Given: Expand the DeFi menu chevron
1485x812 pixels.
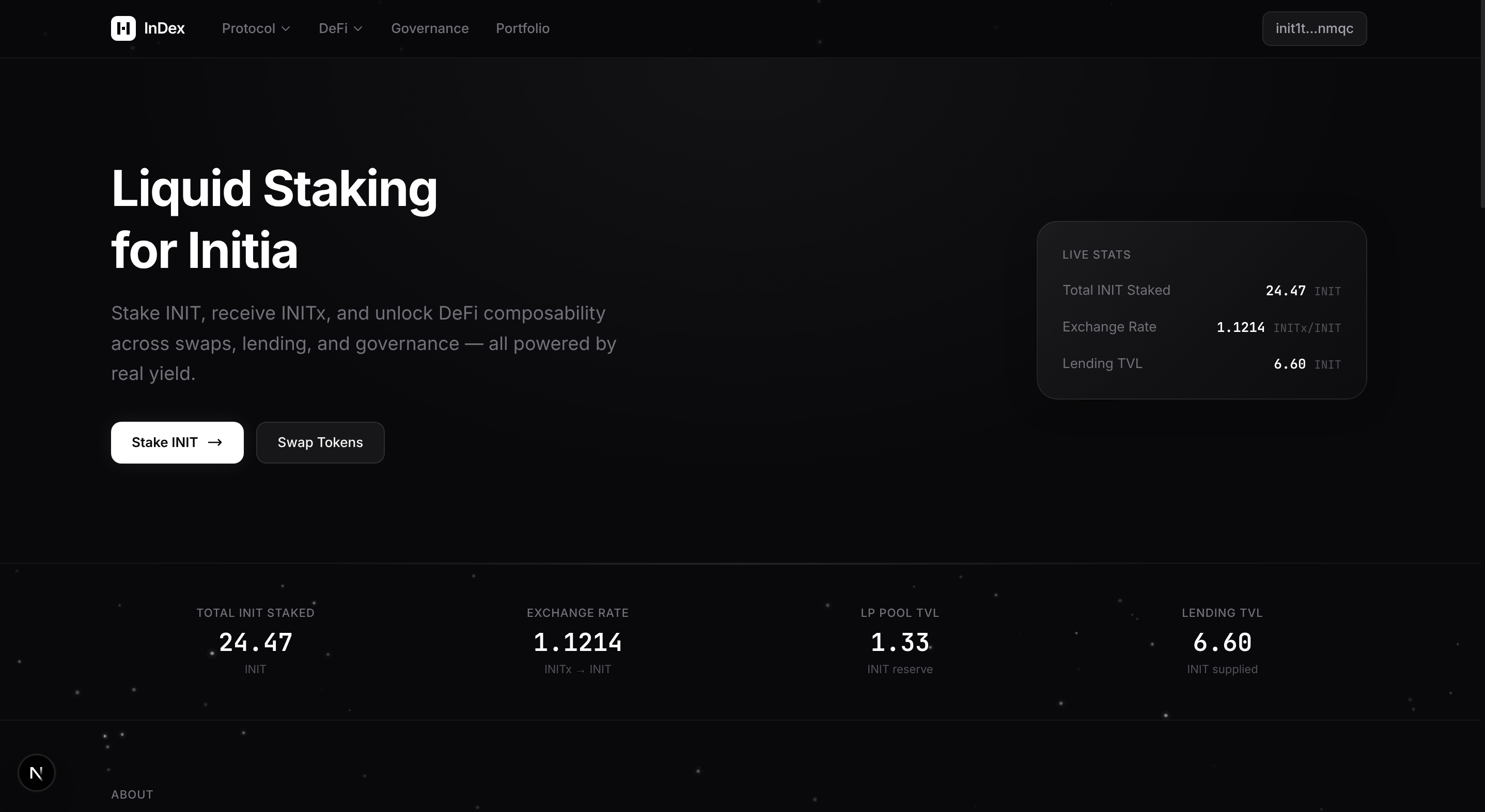Looking at the screenshot, I should pyautogui.click(x=358, y=29).
